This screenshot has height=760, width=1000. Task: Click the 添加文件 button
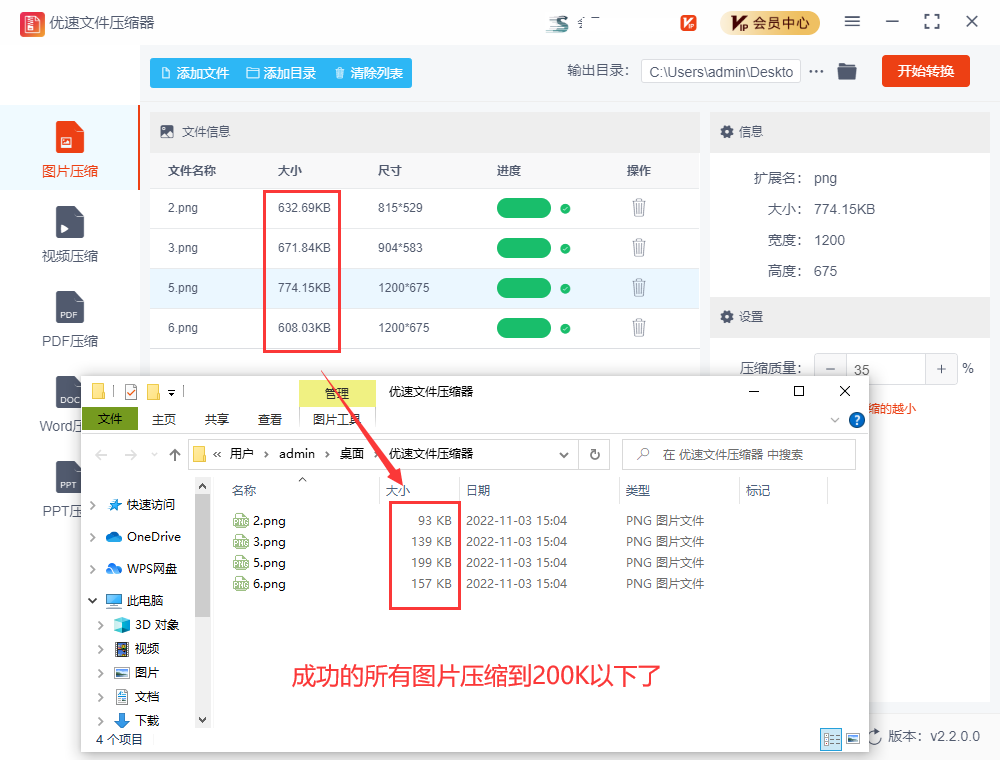pos(195,73)
